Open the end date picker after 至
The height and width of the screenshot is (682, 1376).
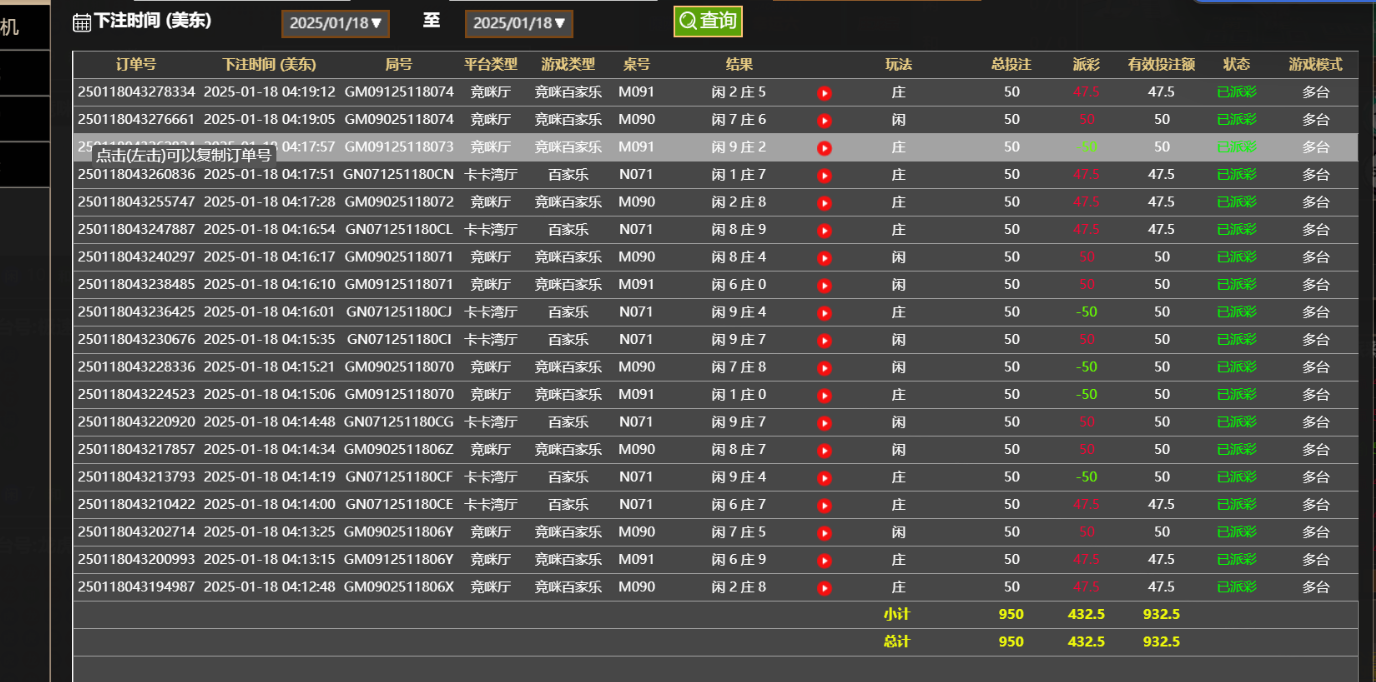coord(519,23)
